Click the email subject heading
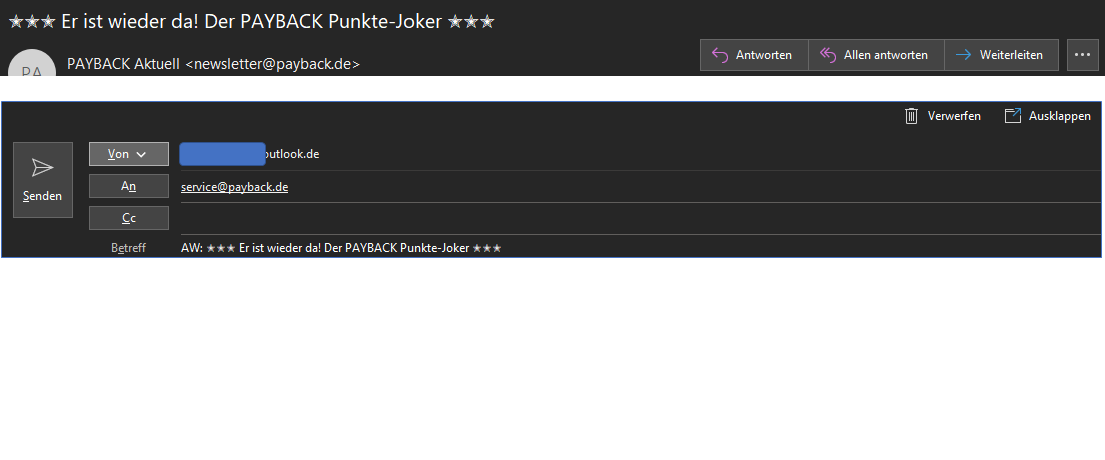The height and width of the screenshot is (460, 1105). 252,21
